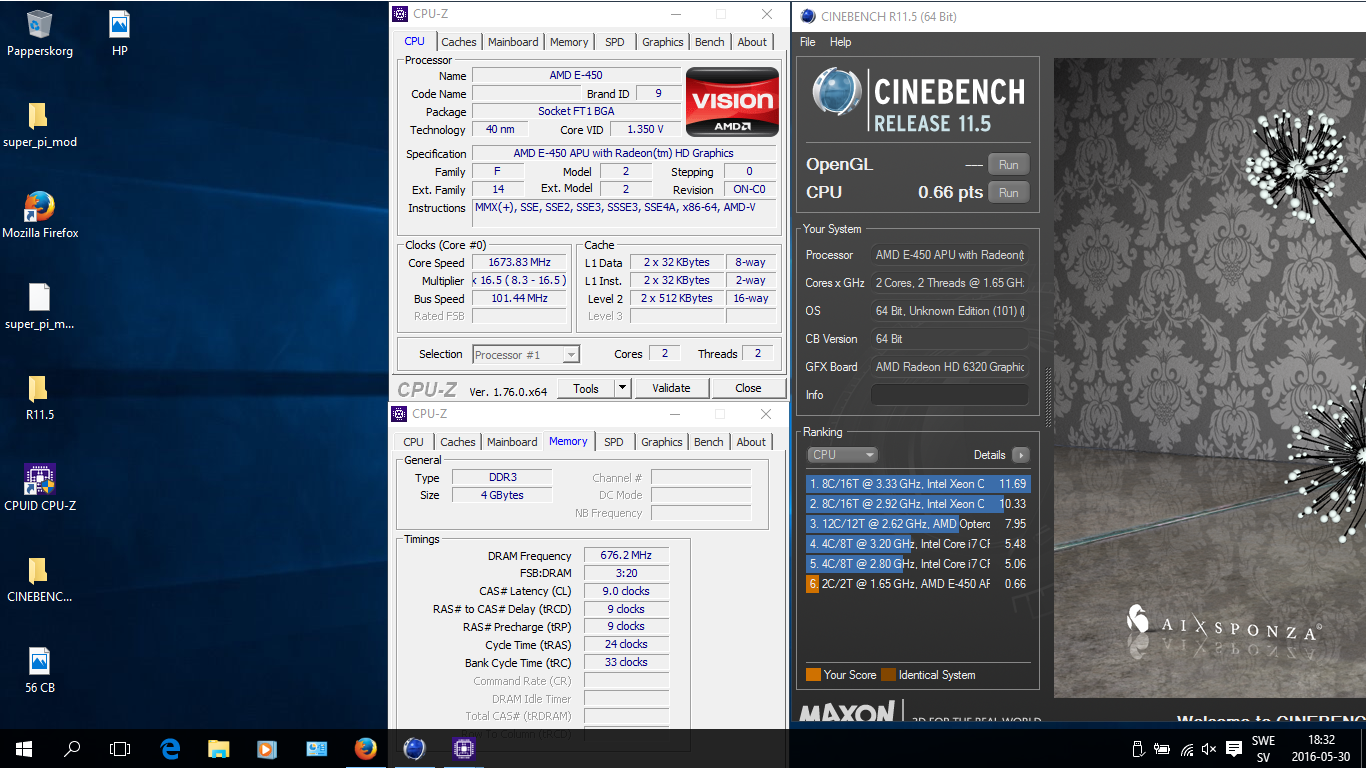Image resolution: width=1366 pixels, height=768 pixels.
Task: Open the Papperskorg recycle bin icon
Action: pos(40,33)
